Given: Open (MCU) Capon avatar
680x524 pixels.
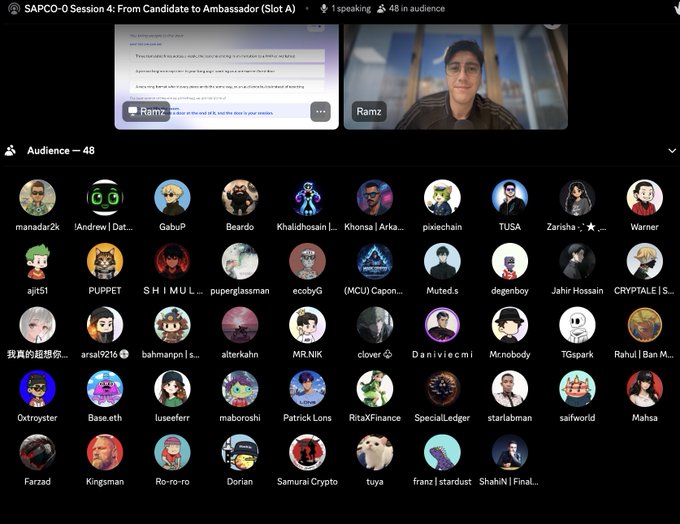Looking at the screenshot, I should point(375,261).
